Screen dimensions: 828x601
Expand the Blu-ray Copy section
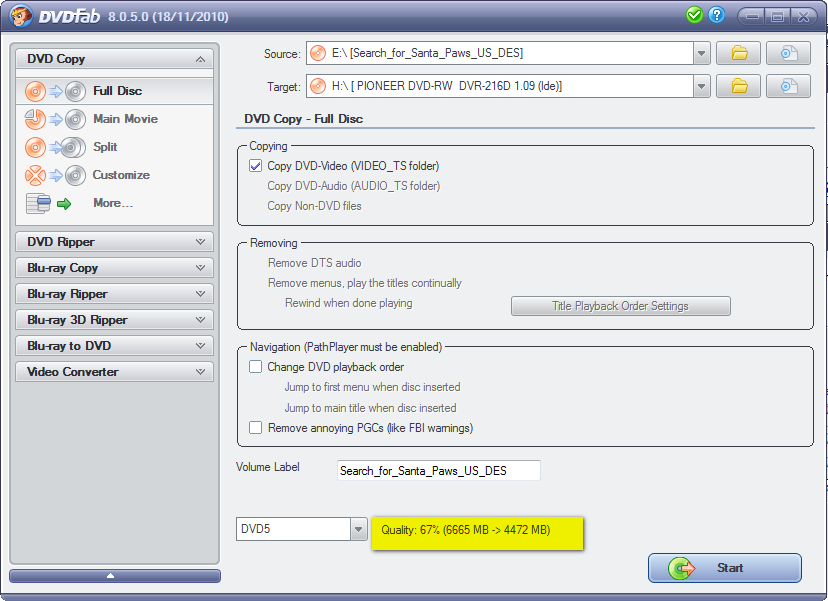tap(200, 268)
